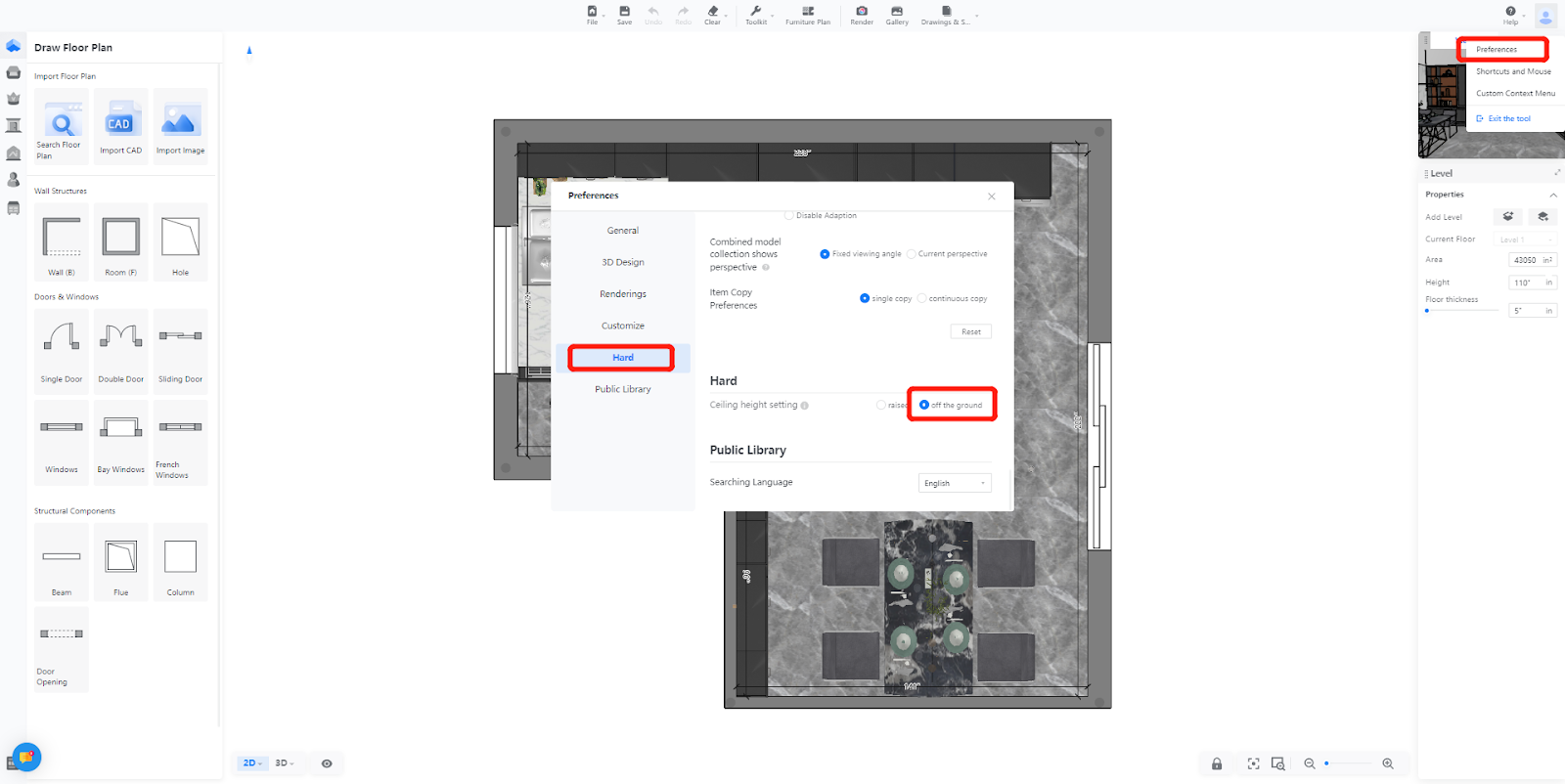The image size is (1565, 784).
Task: Open Shortcuts and Mouse menu item
Action: [1513, 71]
